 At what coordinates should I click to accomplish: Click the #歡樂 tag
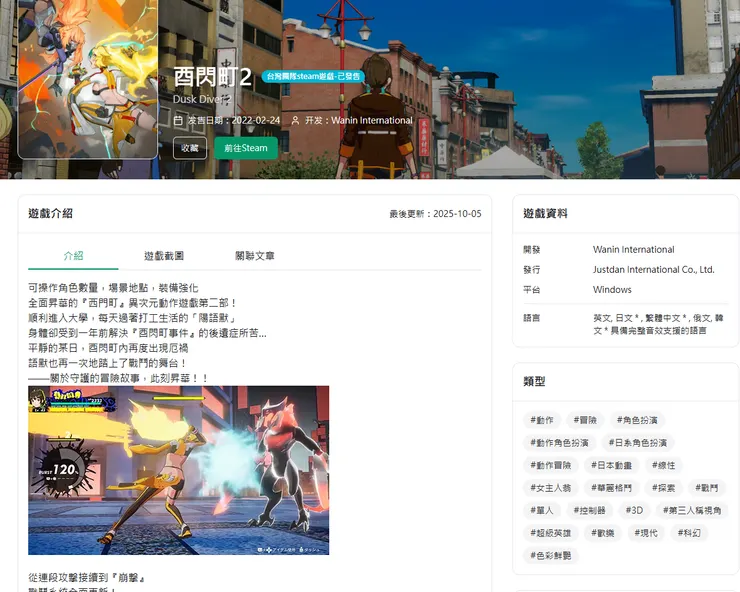[603, 533]
